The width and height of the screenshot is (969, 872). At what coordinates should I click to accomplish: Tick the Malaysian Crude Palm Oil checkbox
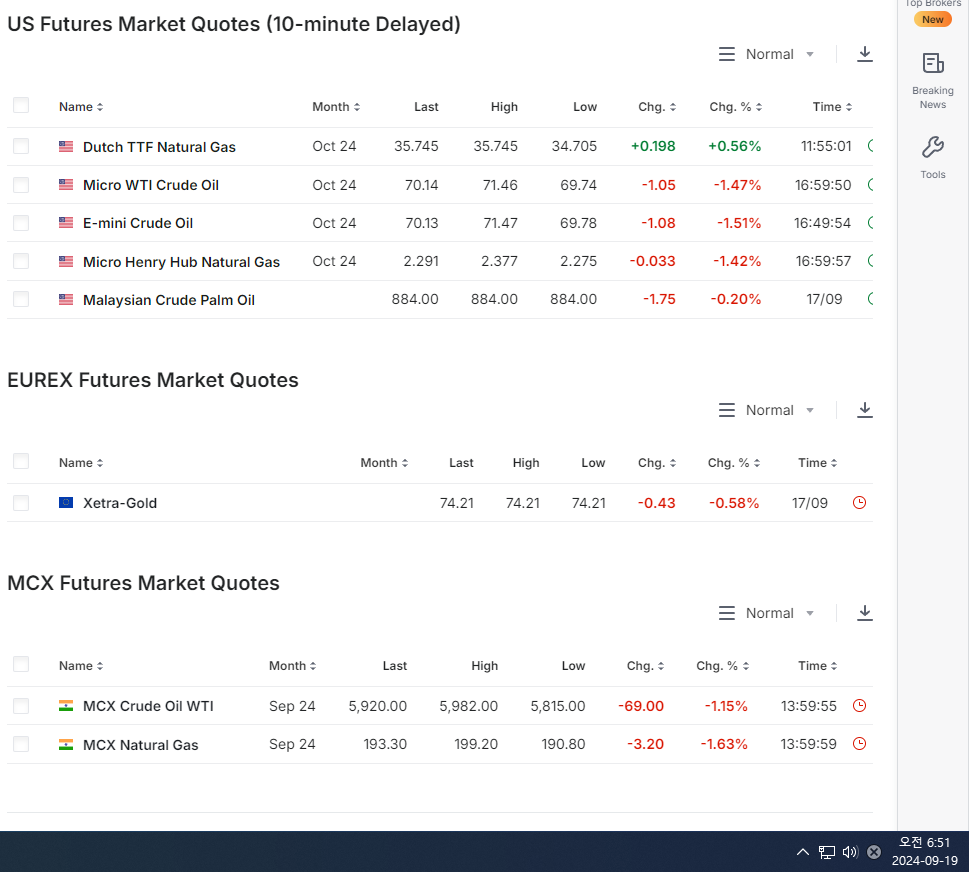click(x=21, y=299)
